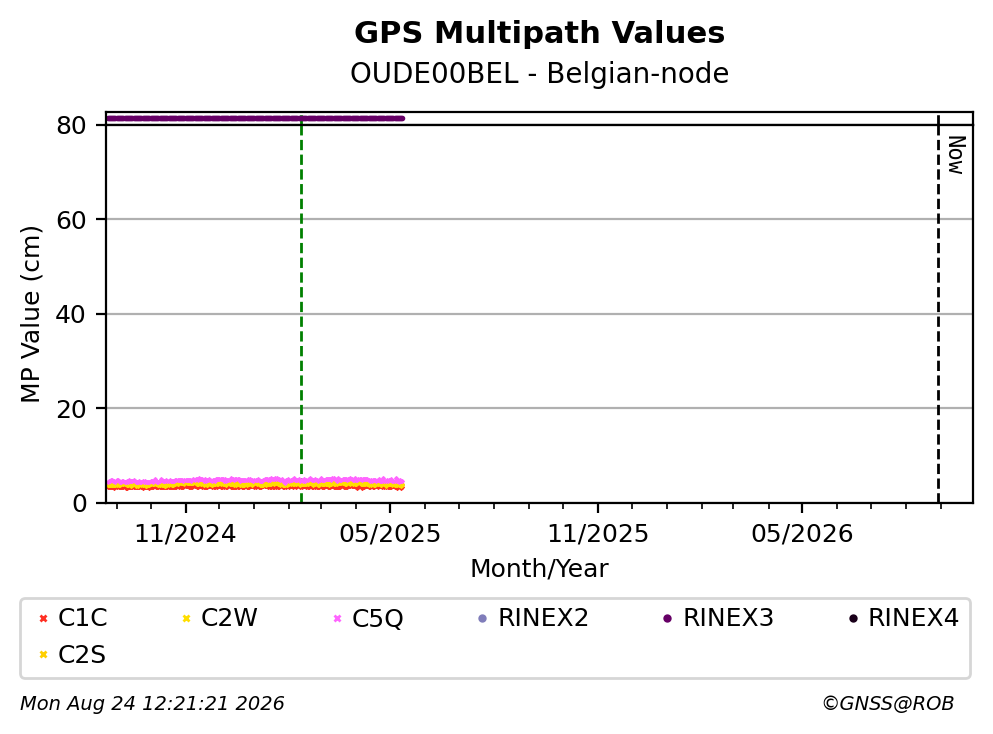Click the purple RINEX3 data line

pyautogui.click(x=255, y=118)
